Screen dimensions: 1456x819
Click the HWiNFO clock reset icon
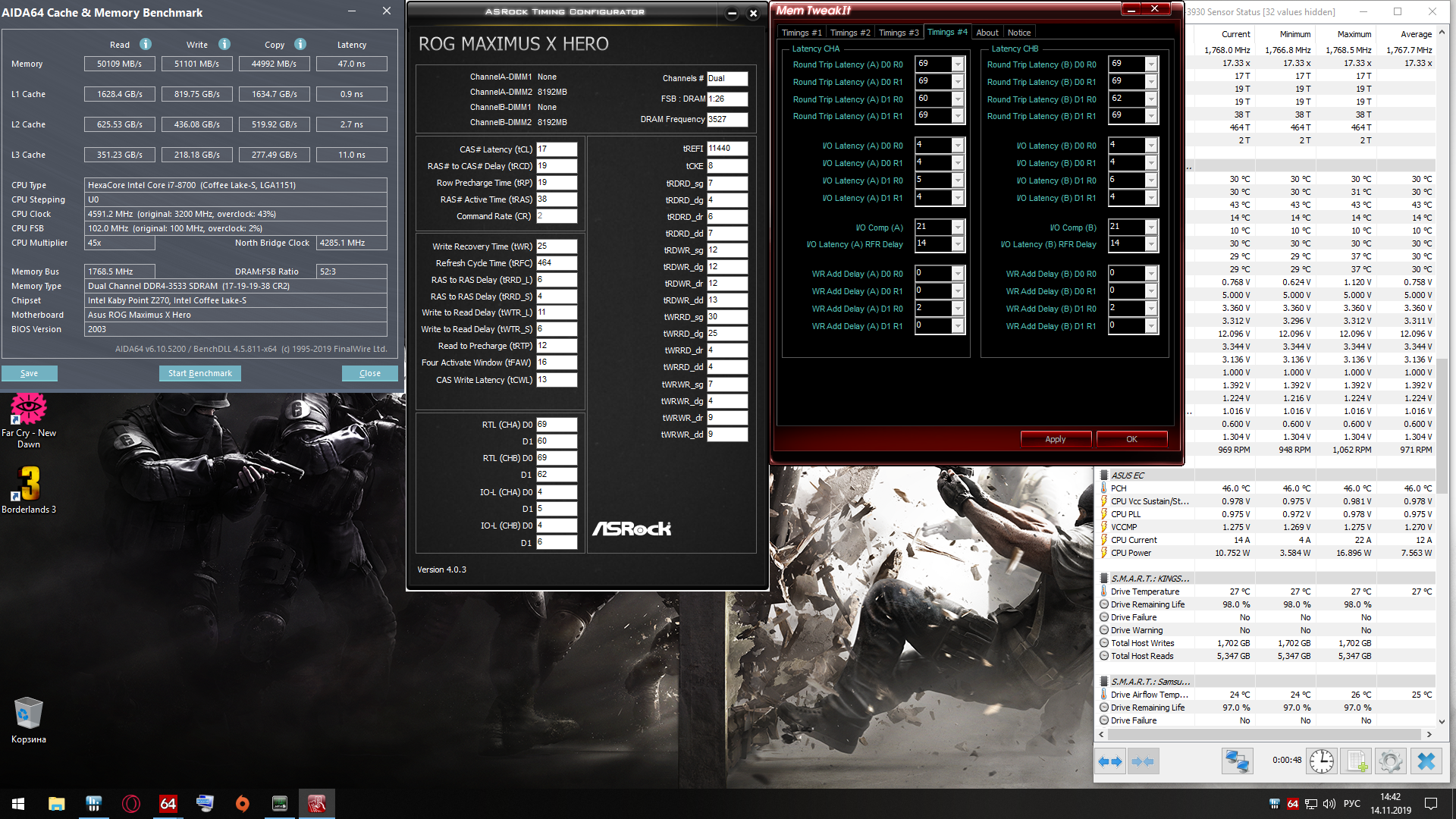[1322, 761]
